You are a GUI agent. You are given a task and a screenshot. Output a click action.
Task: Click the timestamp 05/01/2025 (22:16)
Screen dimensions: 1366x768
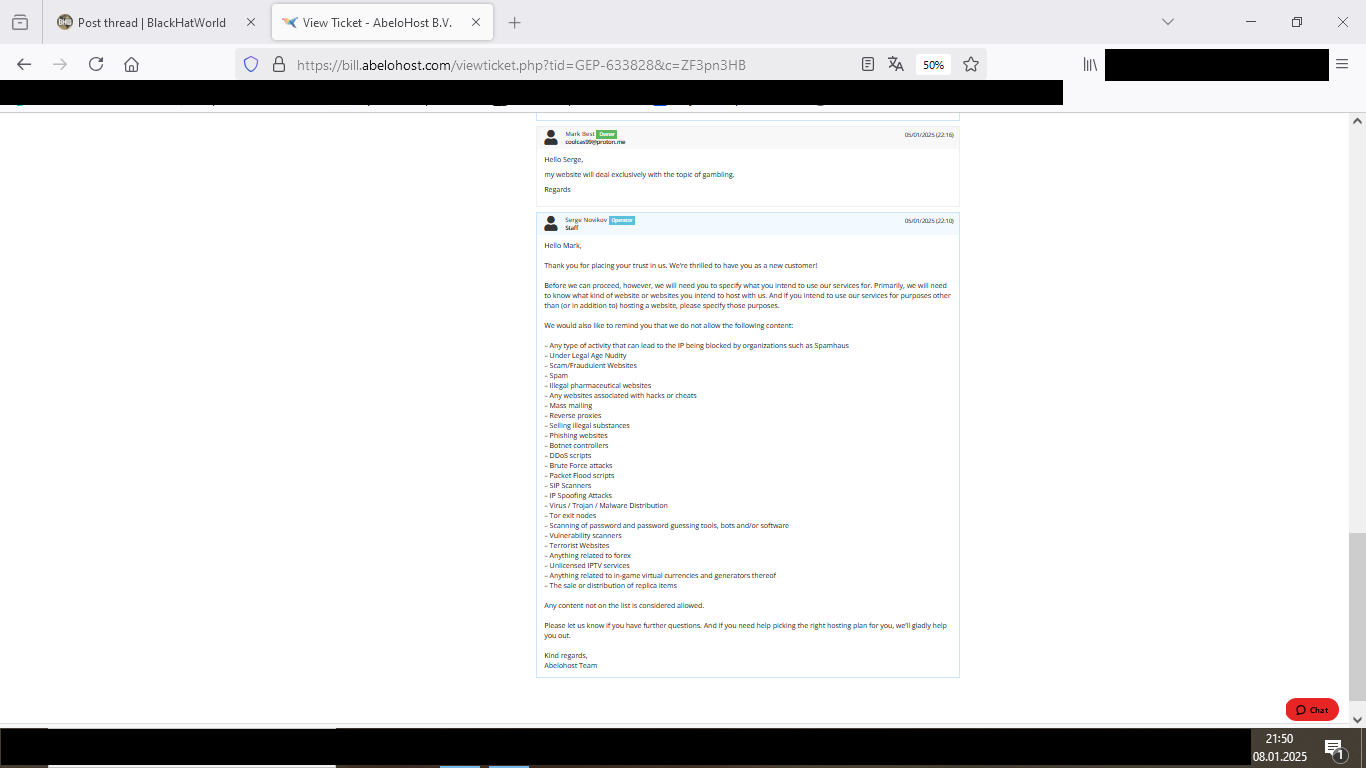point(929,135)
